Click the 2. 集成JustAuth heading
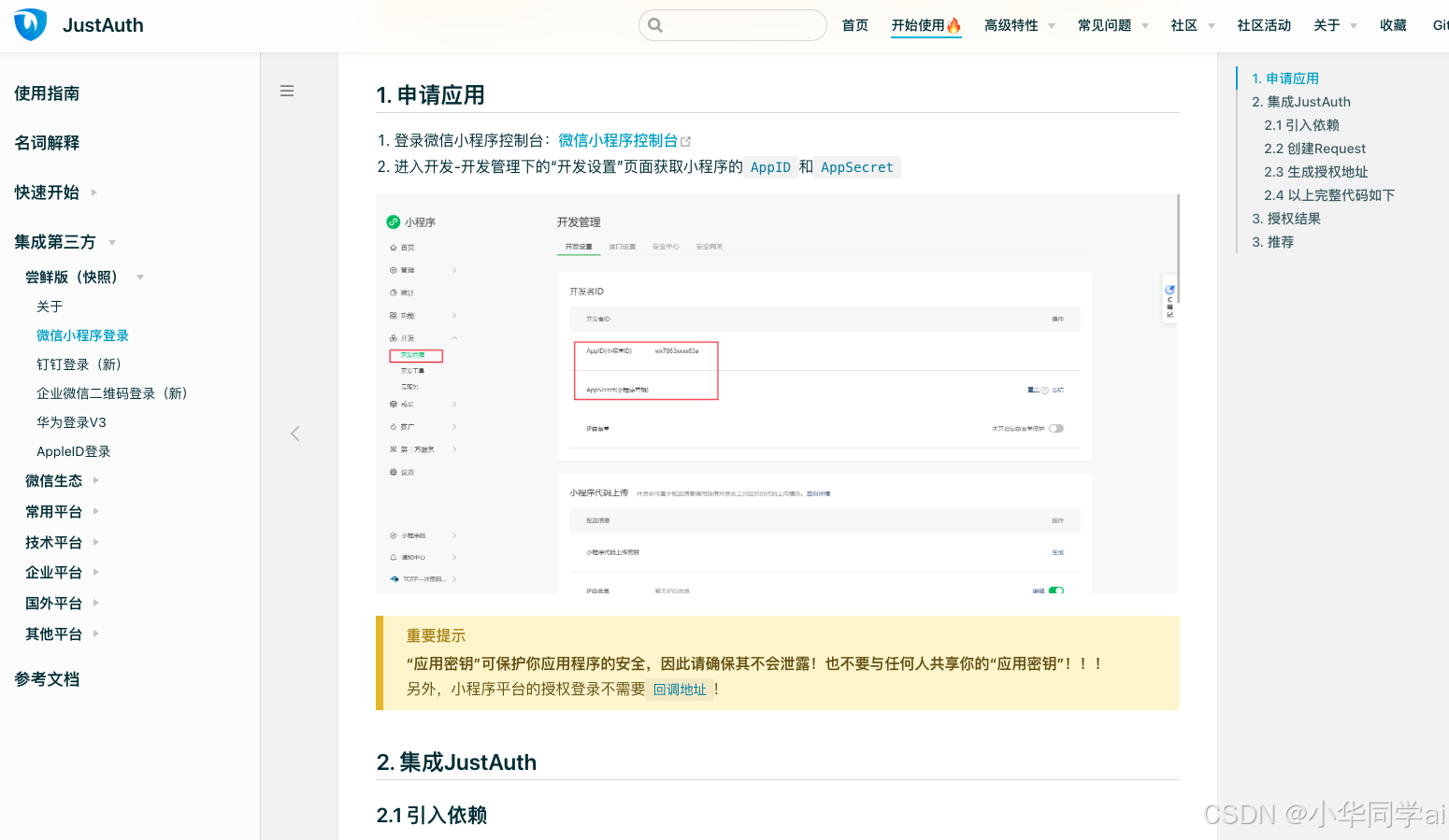The width and height of the screenshot is (1449, 840). point(456,762)
